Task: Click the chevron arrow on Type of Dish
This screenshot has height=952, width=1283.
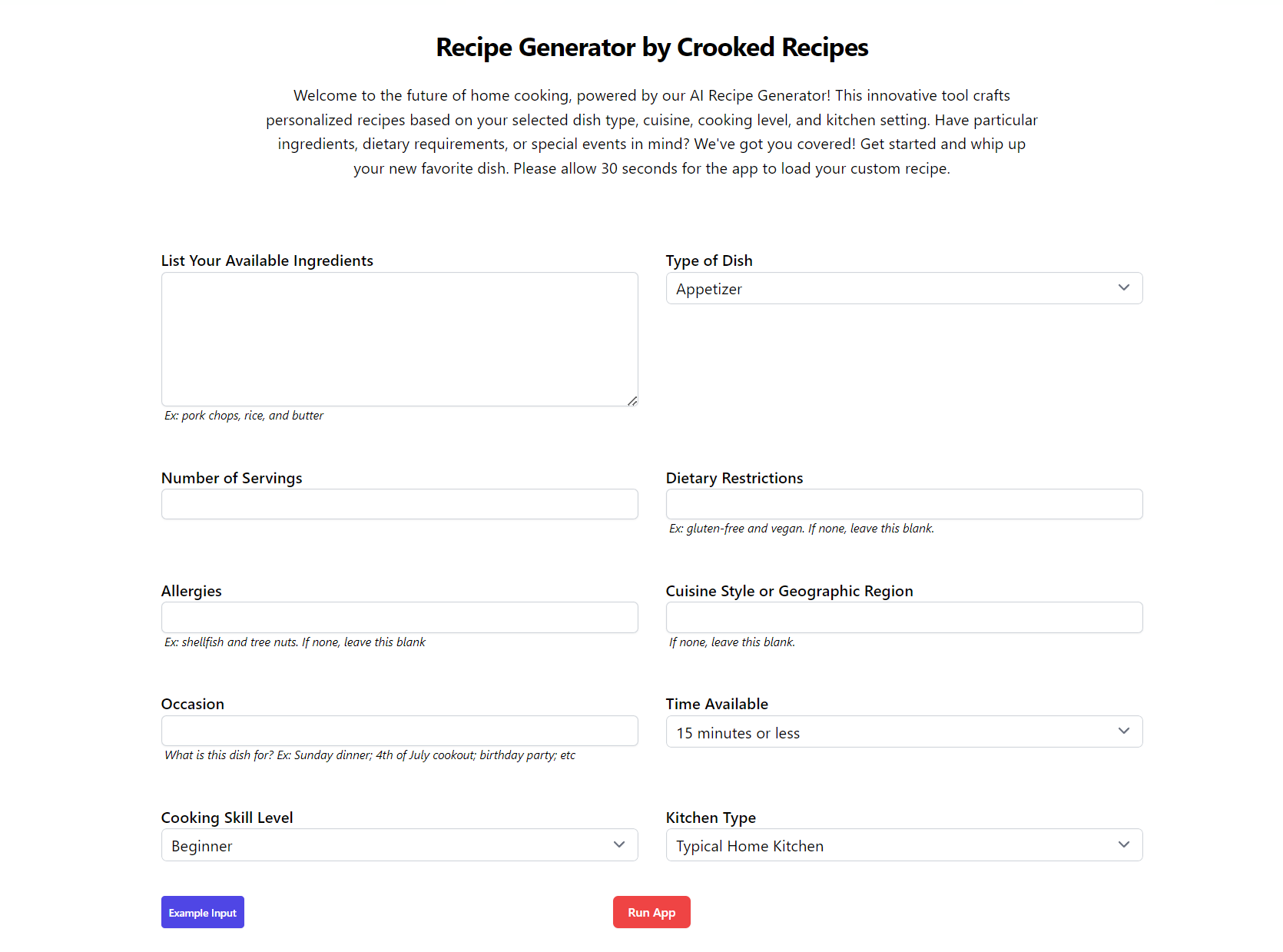Action: pyautogui.click(x=1124, y=288)
